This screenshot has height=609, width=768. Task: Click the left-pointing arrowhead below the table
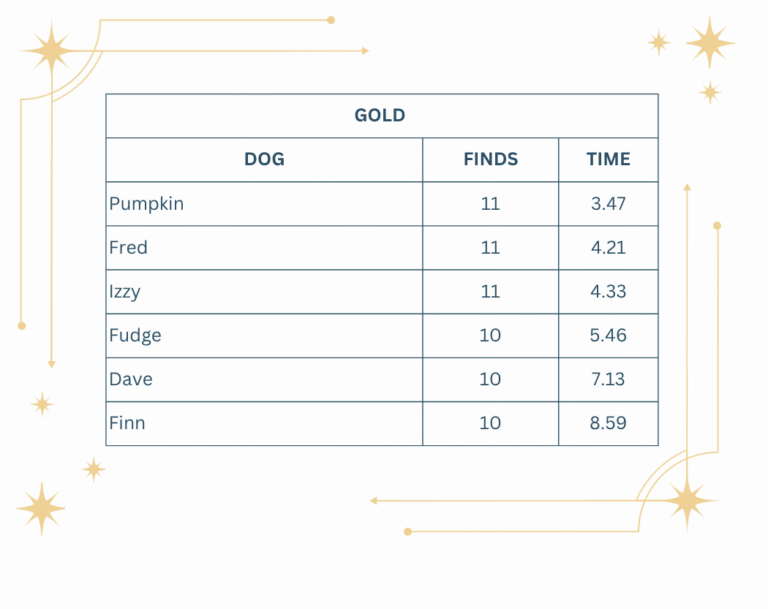click(373, 500)
